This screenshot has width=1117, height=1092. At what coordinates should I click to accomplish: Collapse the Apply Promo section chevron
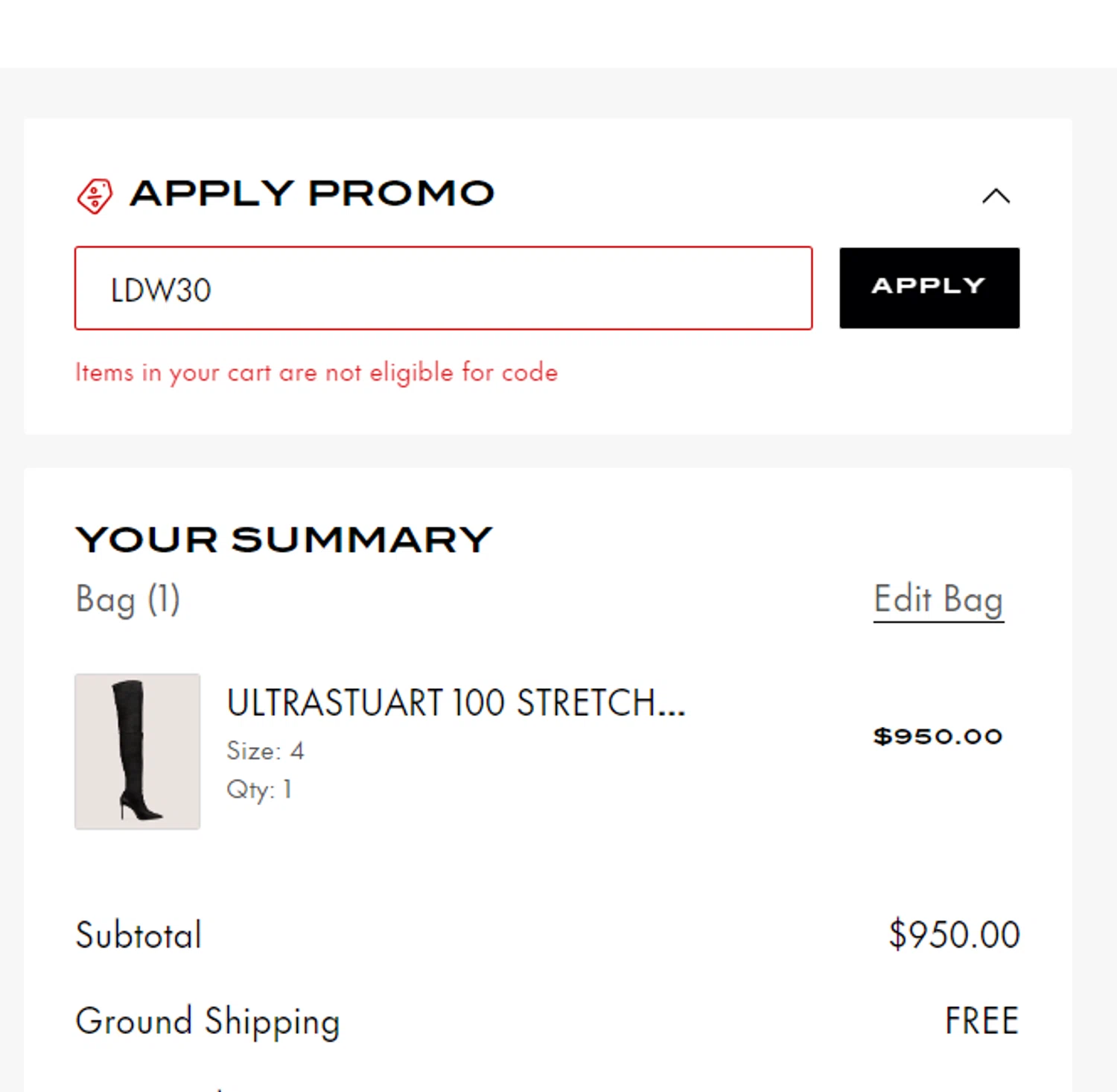996,196
